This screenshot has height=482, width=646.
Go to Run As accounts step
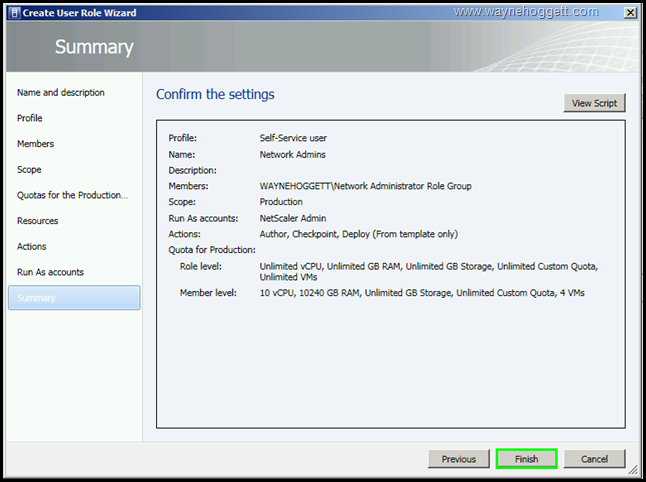point(50,272)
